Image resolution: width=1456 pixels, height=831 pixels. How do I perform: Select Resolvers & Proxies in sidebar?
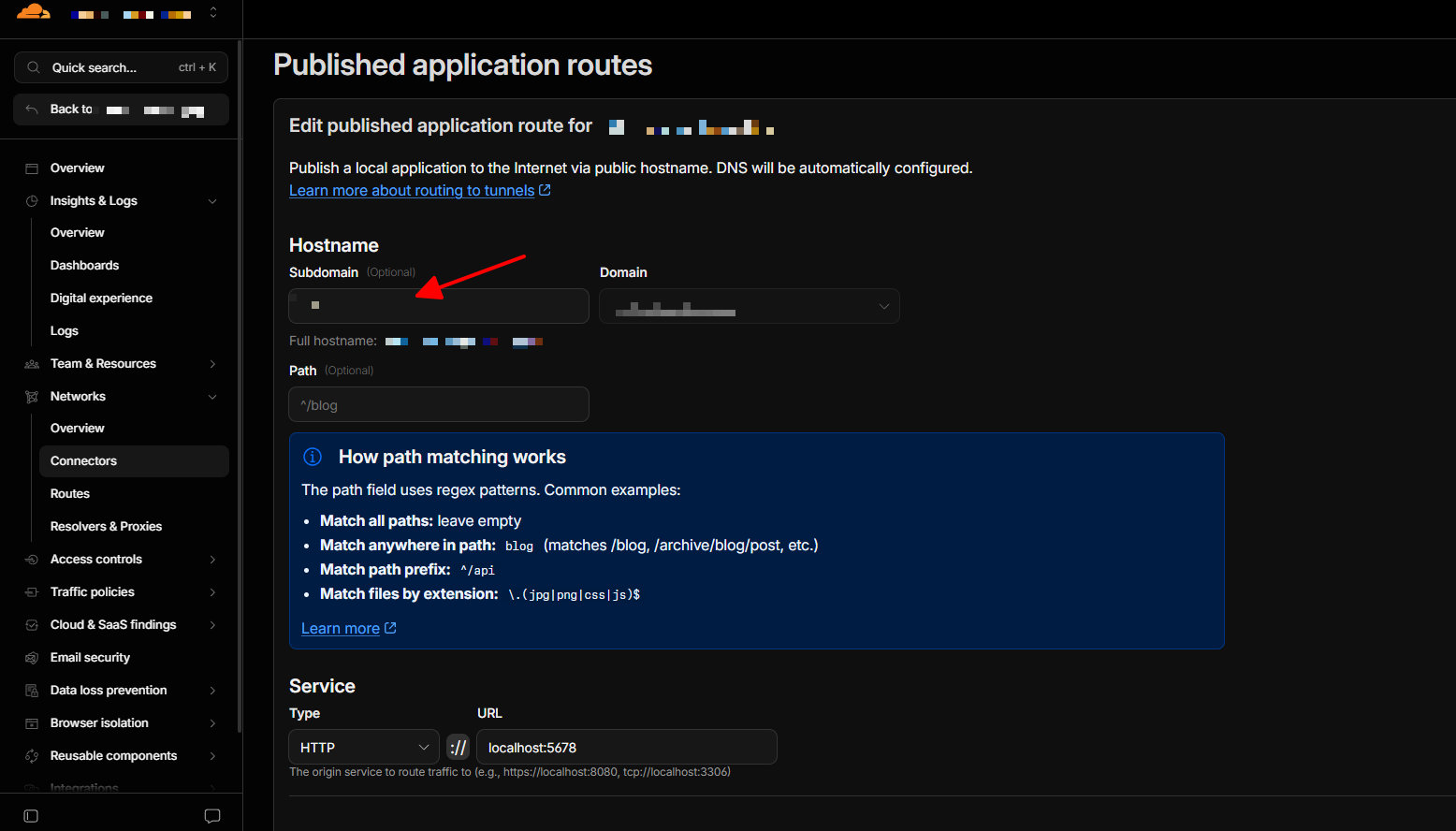click(106, 527)
